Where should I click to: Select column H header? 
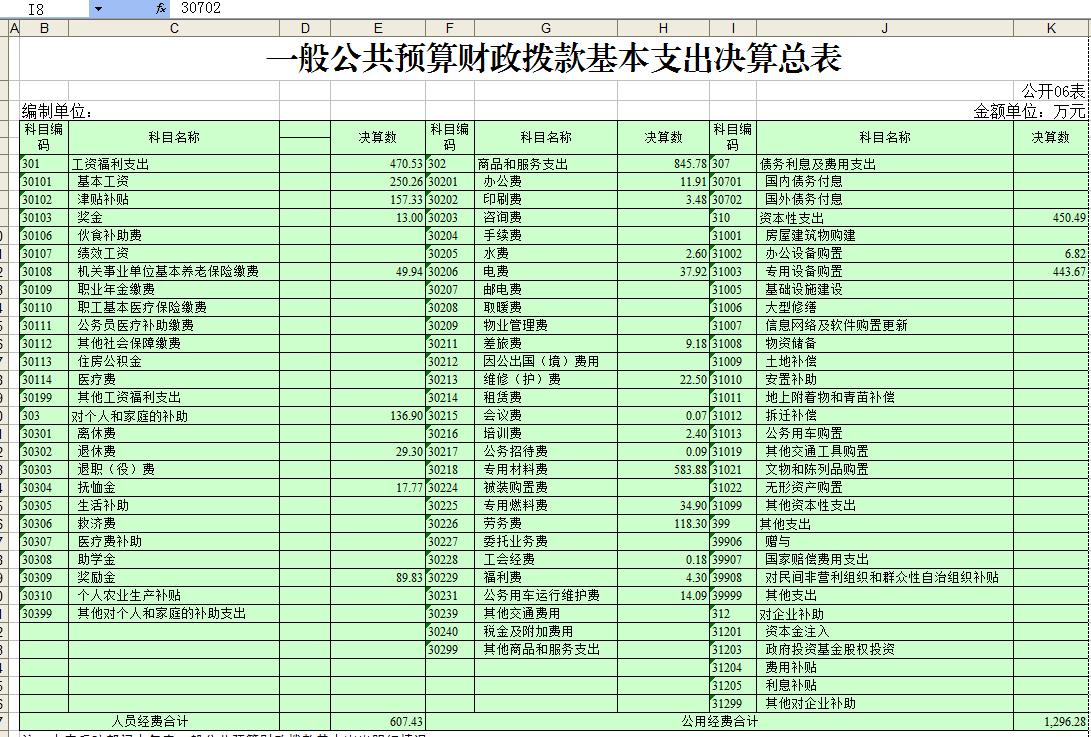(663, 28)
